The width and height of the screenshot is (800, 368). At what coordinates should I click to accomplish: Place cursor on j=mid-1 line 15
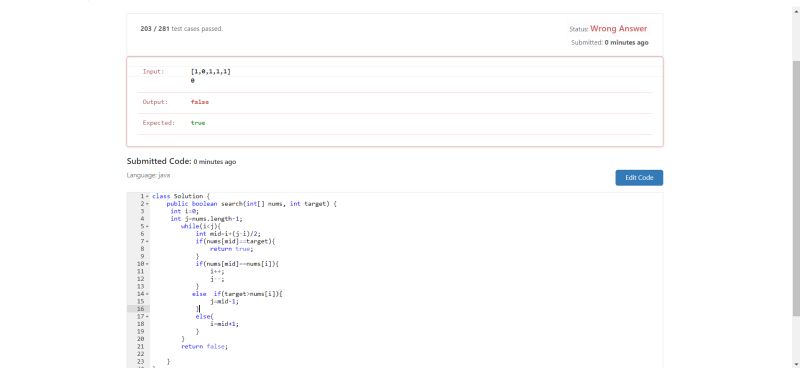point(224,301)
